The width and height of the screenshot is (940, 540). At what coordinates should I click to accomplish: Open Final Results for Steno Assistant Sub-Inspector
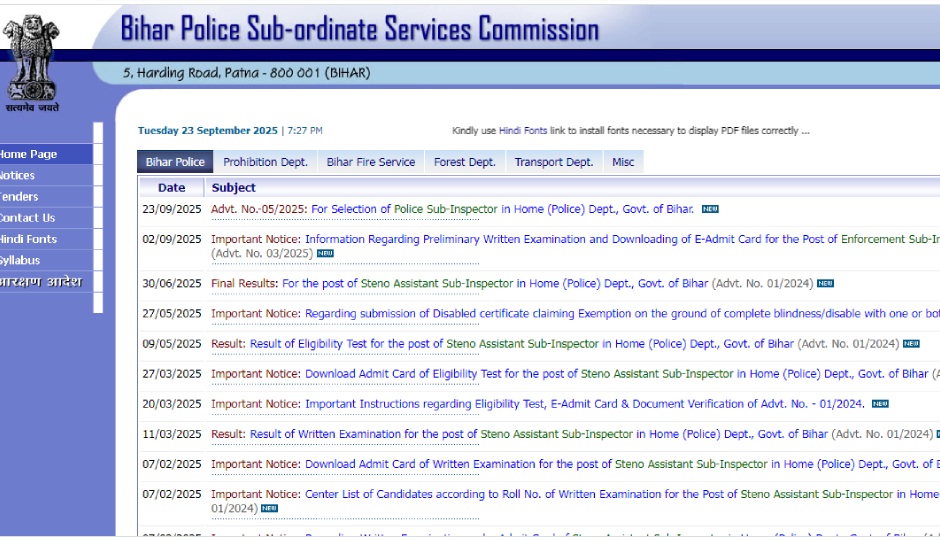pos(495,284)
